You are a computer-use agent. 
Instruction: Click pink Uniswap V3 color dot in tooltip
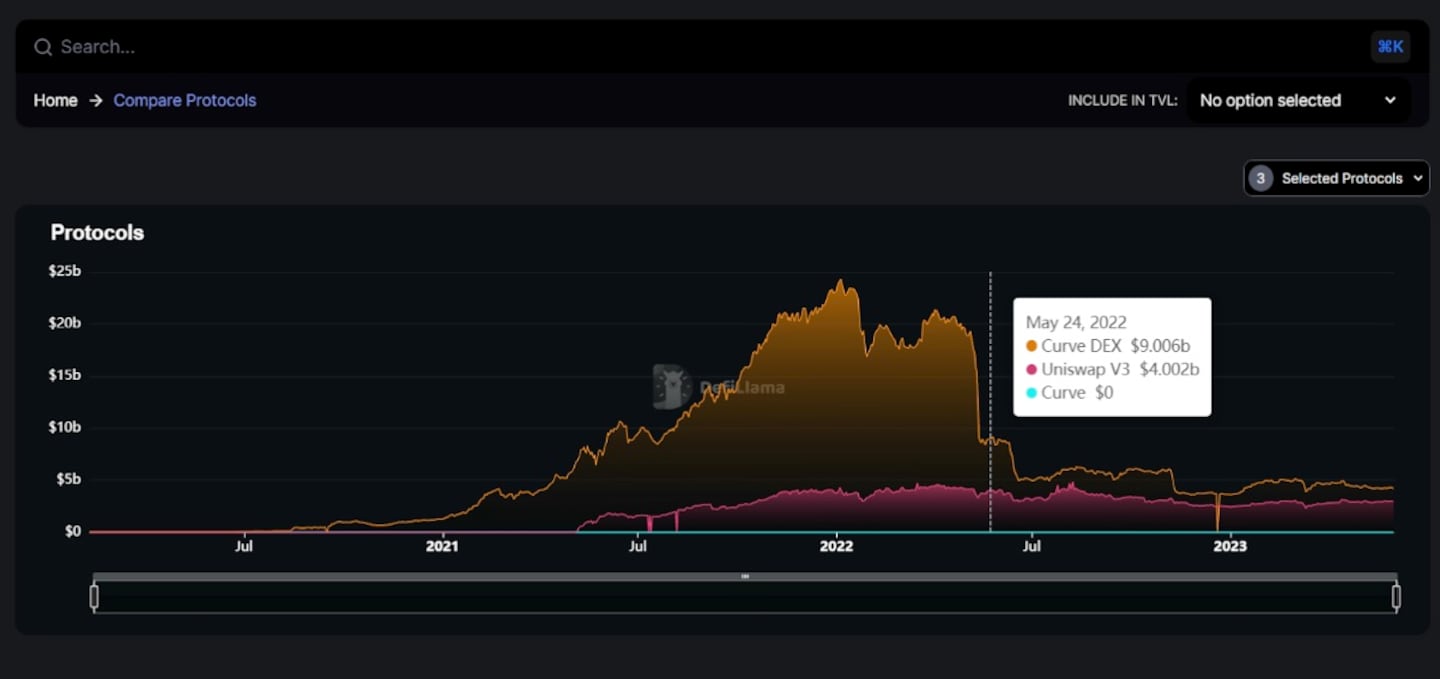1031,370
